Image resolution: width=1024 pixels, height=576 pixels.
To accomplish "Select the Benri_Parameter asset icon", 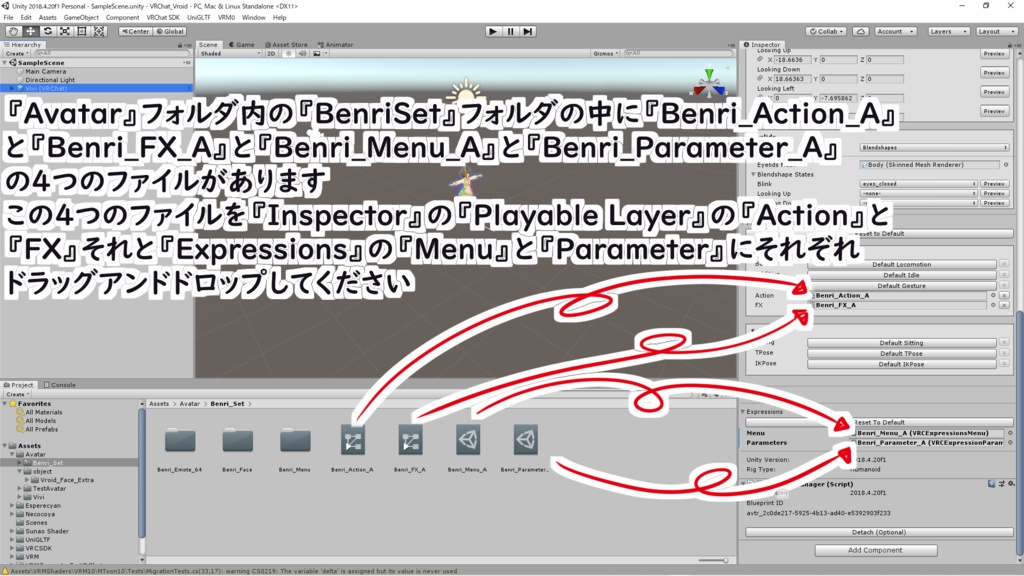I will (524, 438).
